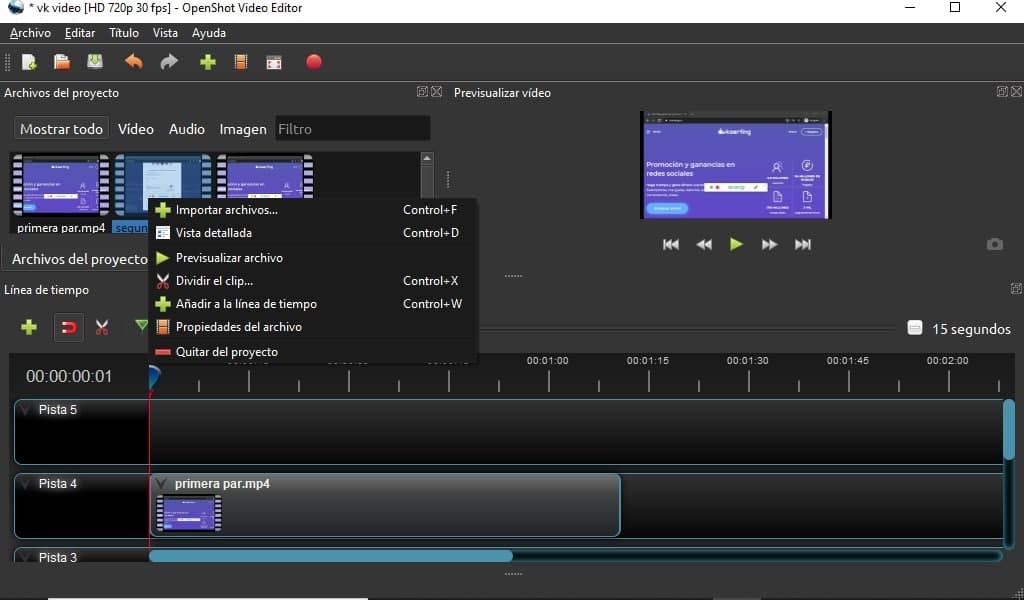Click the timeline vertical scrollbar
This screenshot has width=1024, height=600.
coord(1009,429)
